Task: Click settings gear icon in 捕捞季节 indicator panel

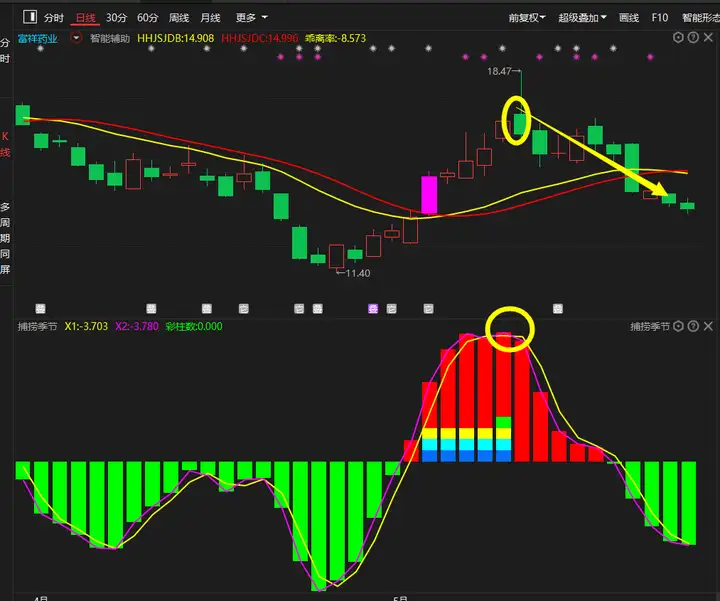Action: 678,327
